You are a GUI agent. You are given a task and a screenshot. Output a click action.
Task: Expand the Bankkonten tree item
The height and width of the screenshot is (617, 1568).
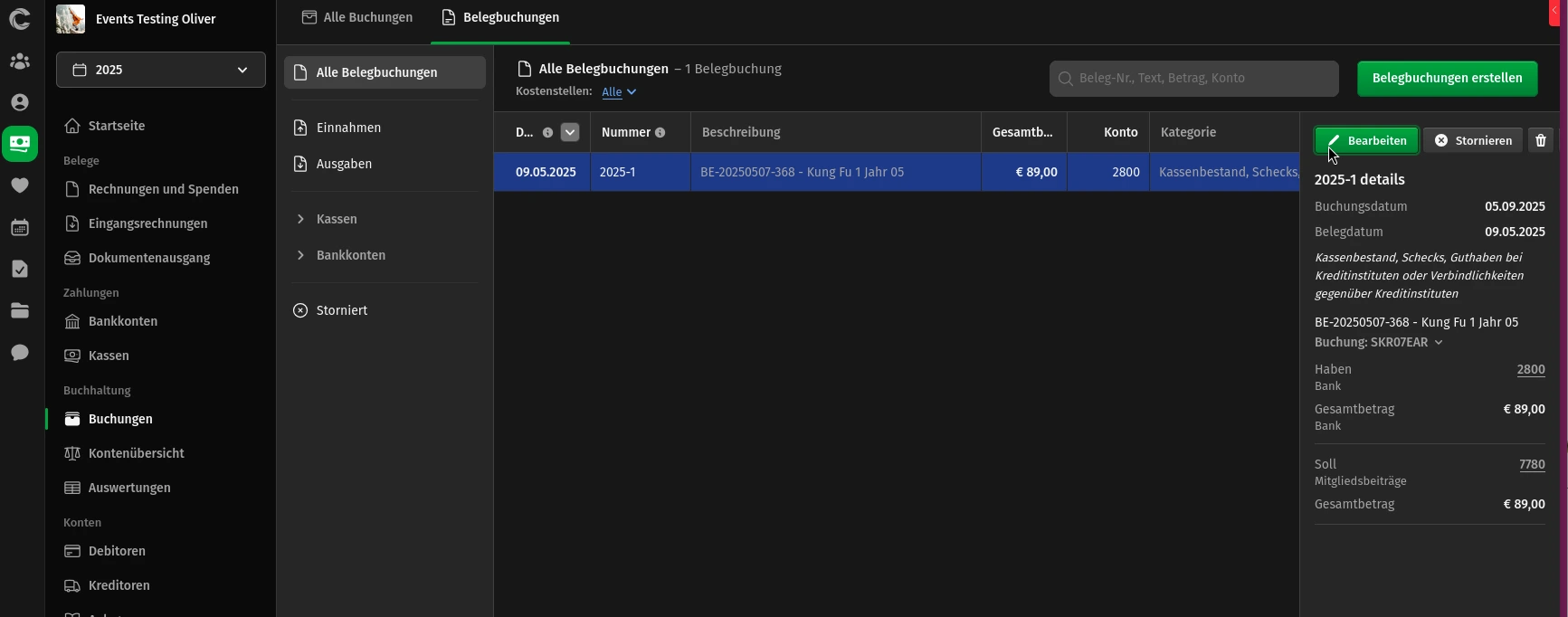(300, 255)
